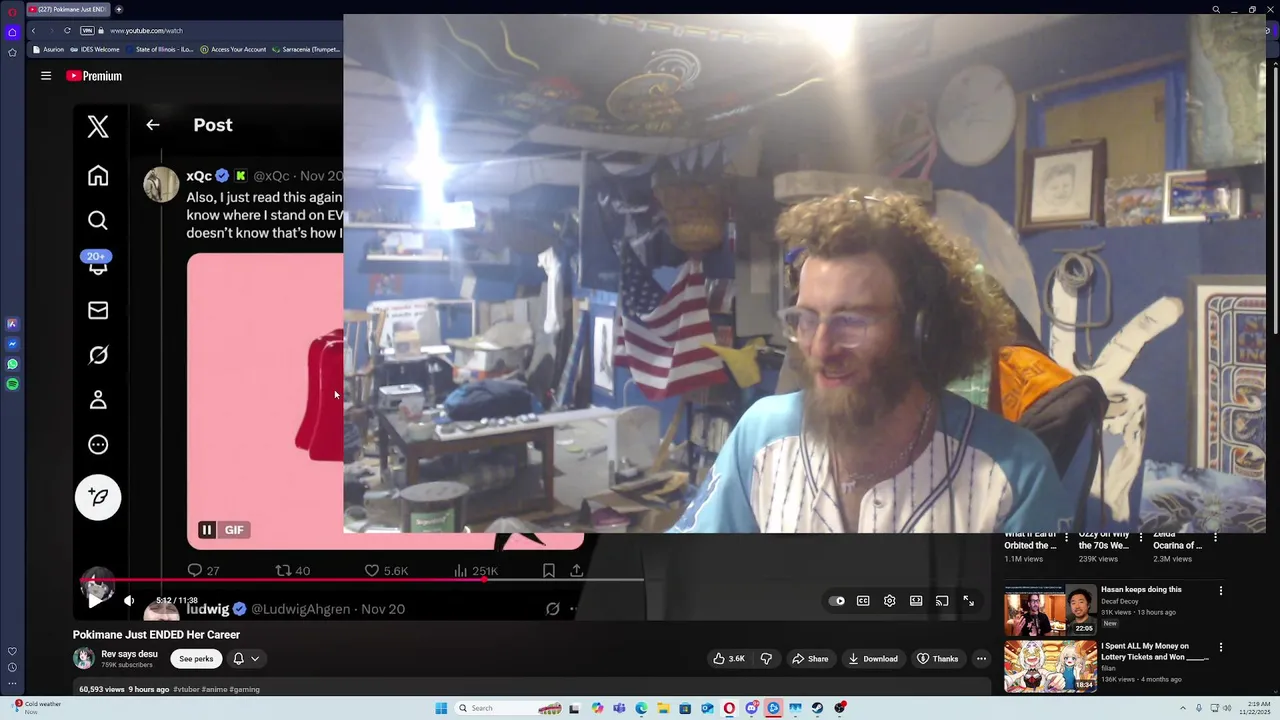The height and width of the screenshot is (720, 1280).
Task: Open more actions menu beside Thanks
Action: pos(981,659)
